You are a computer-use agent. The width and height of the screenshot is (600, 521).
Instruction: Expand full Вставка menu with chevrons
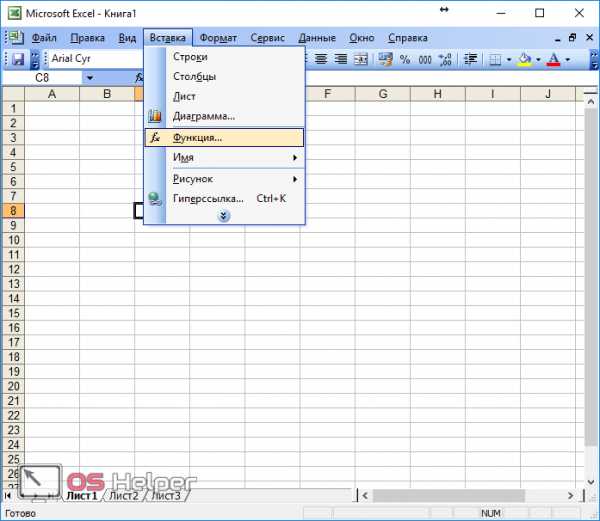click(224, 216)
